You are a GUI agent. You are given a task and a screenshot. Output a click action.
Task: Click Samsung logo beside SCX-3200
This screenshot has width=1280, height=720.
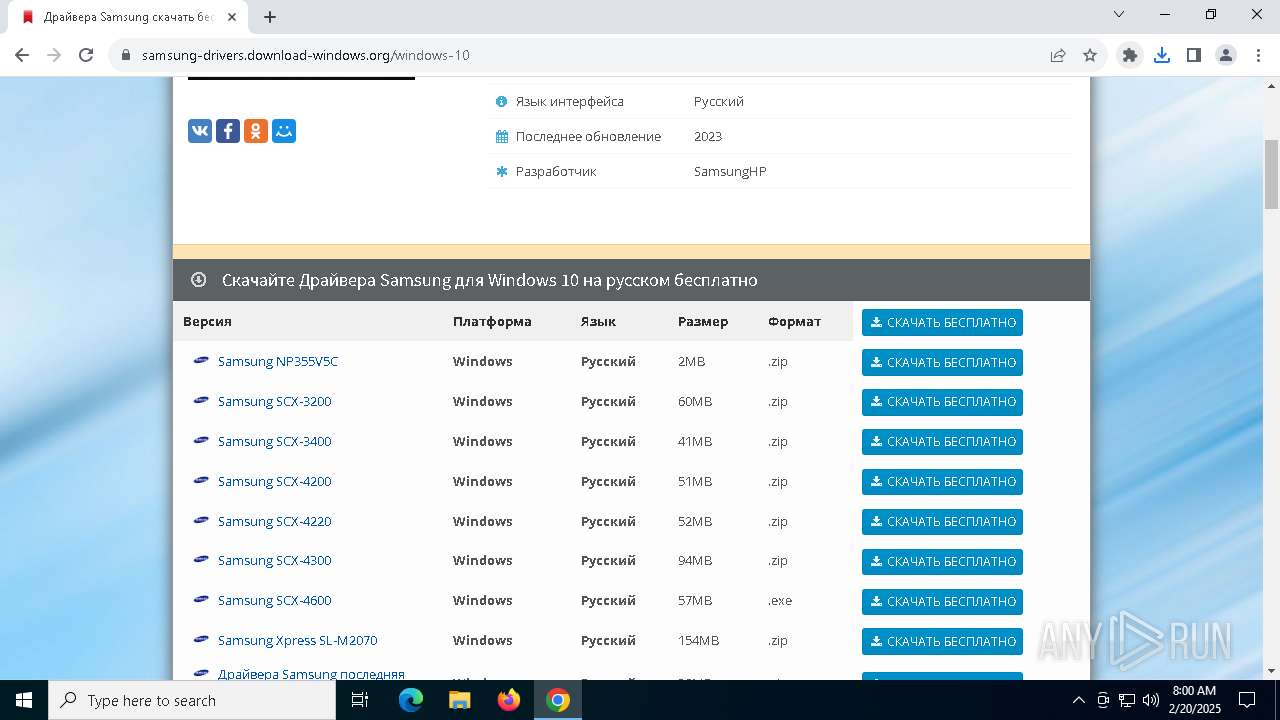tap(201, 400)
